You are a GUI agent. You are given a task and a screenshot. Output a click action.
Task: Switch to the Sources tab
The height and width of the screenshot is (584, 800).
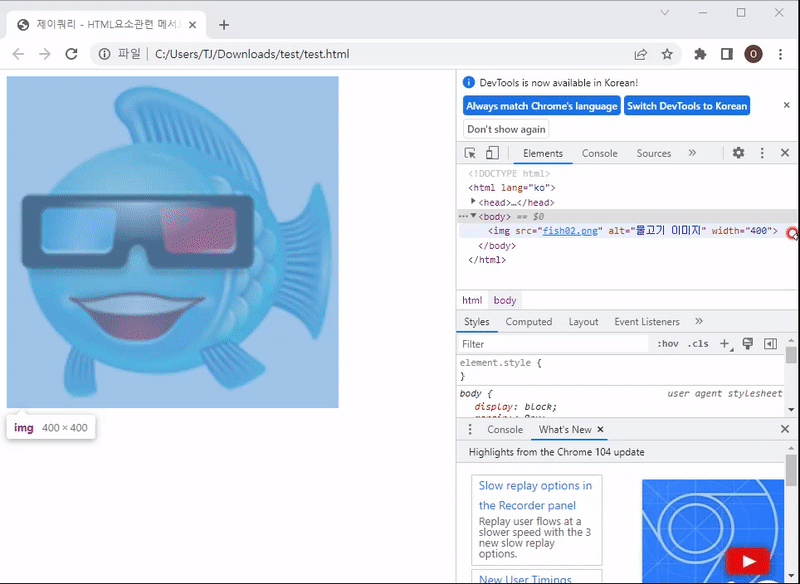pos(654,154)
